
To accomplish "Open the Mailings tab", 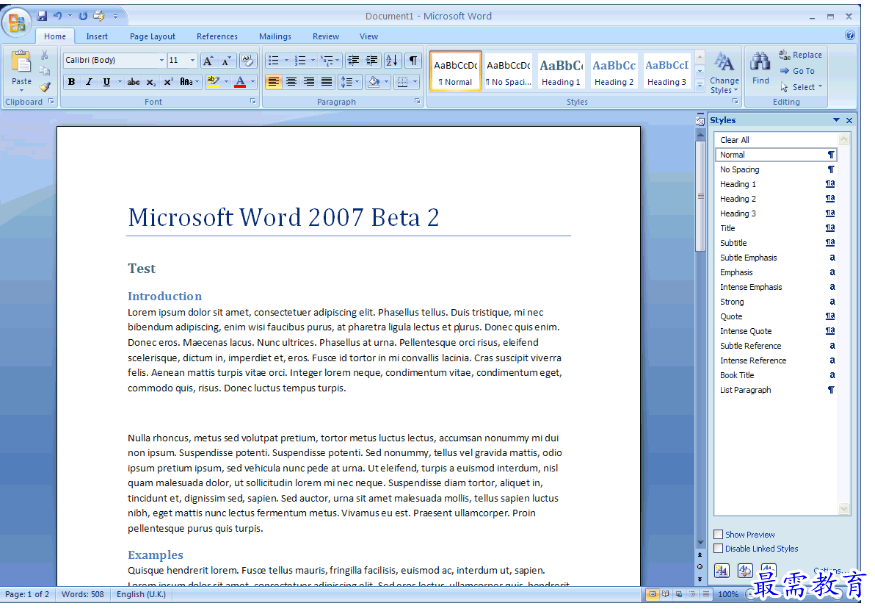I will [275, 36].
